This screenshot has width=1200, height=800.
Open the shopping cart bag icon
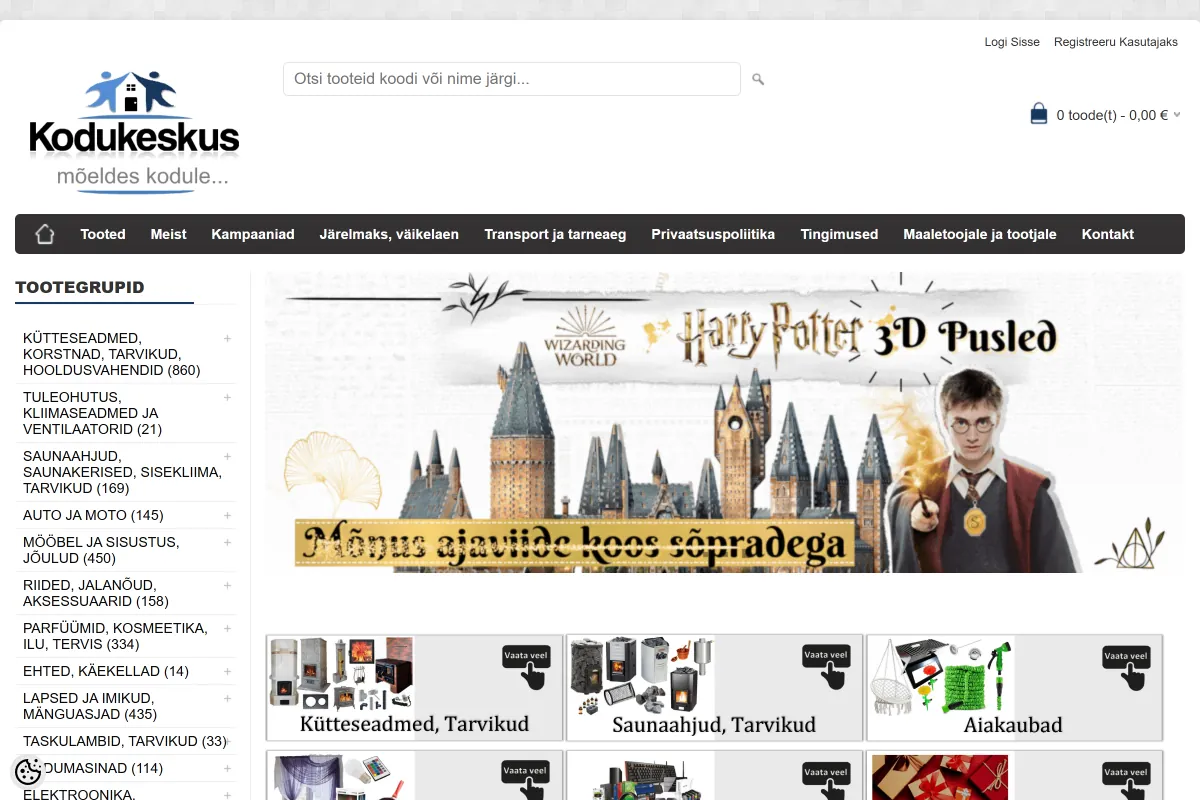(x=1039, y=113)
